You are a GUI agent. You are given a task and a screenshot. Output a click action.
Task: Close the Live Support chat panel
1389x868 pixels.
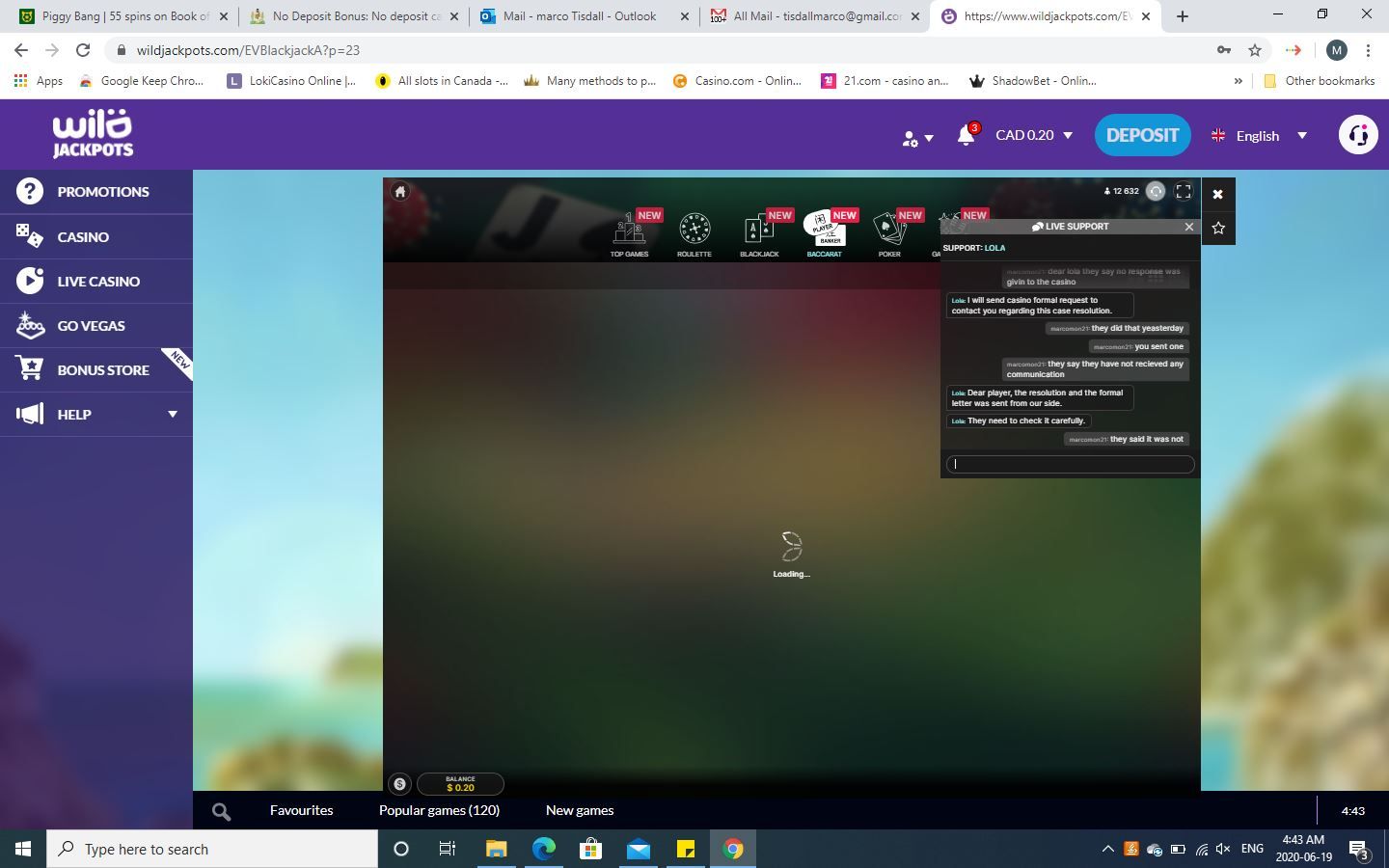(1188, 227)
